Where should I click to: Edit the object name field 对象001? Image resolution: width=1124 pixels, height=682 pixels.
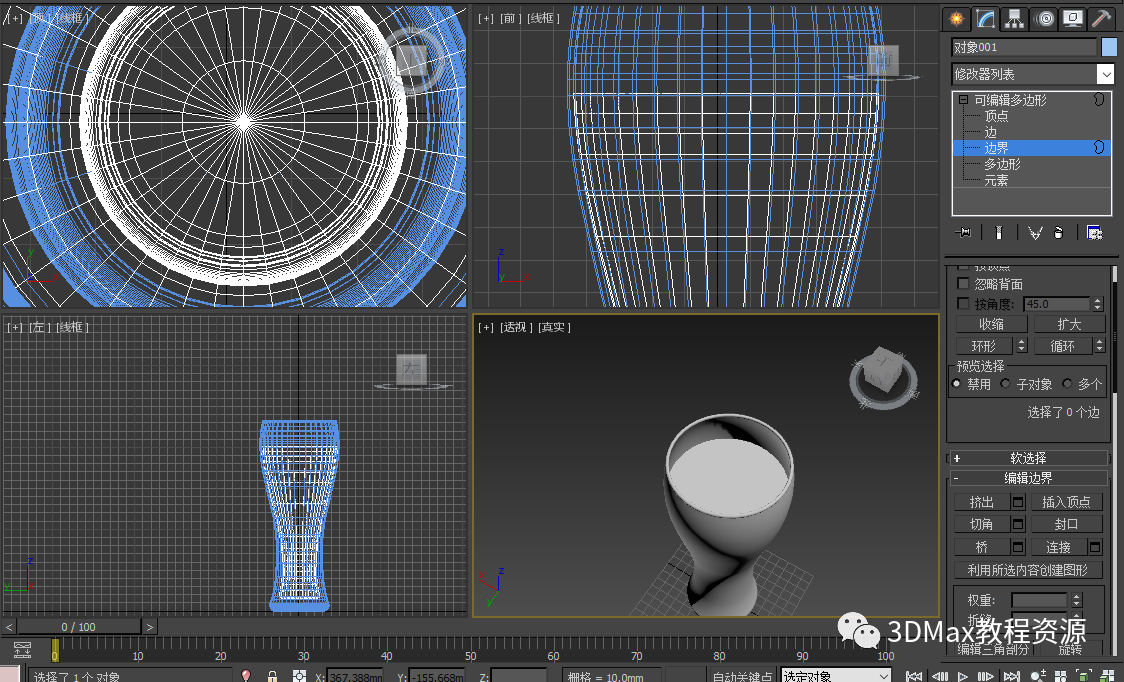(1024, 47)
